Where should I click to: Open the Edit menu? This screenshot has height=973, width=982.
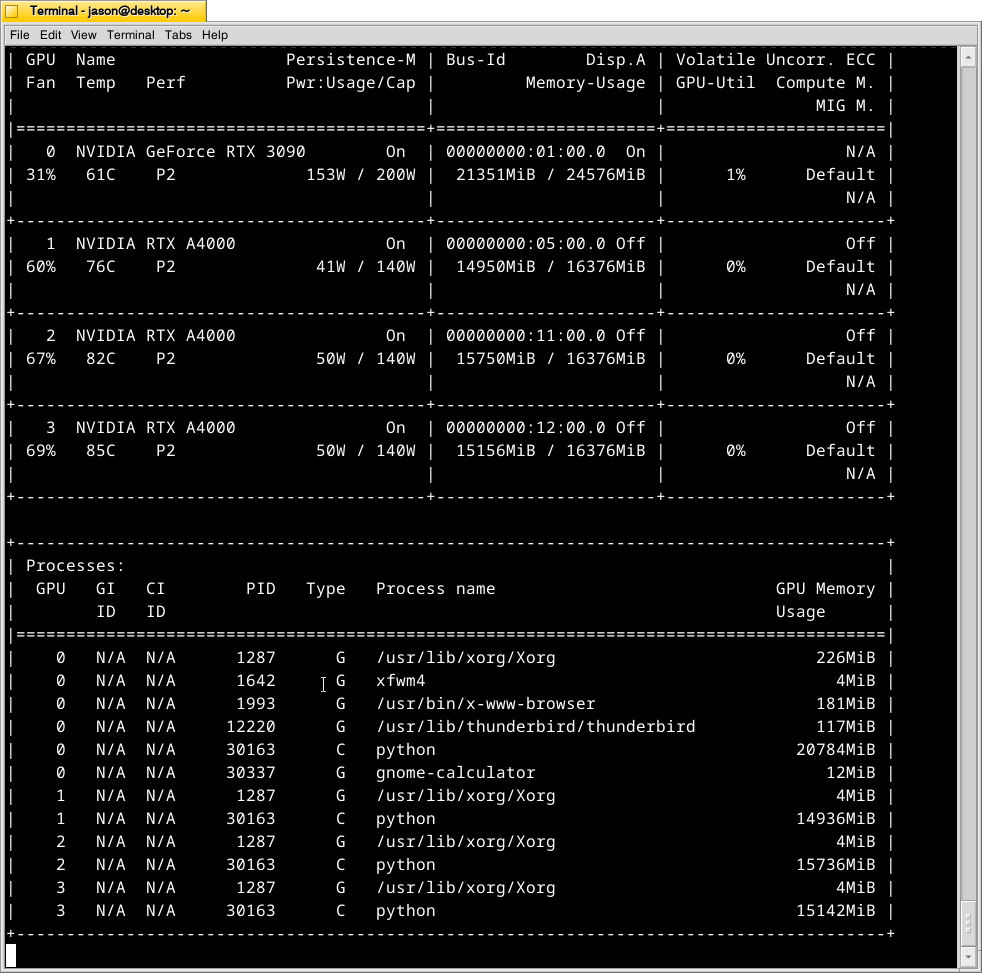pyautogui.click(x=50, y=35)
